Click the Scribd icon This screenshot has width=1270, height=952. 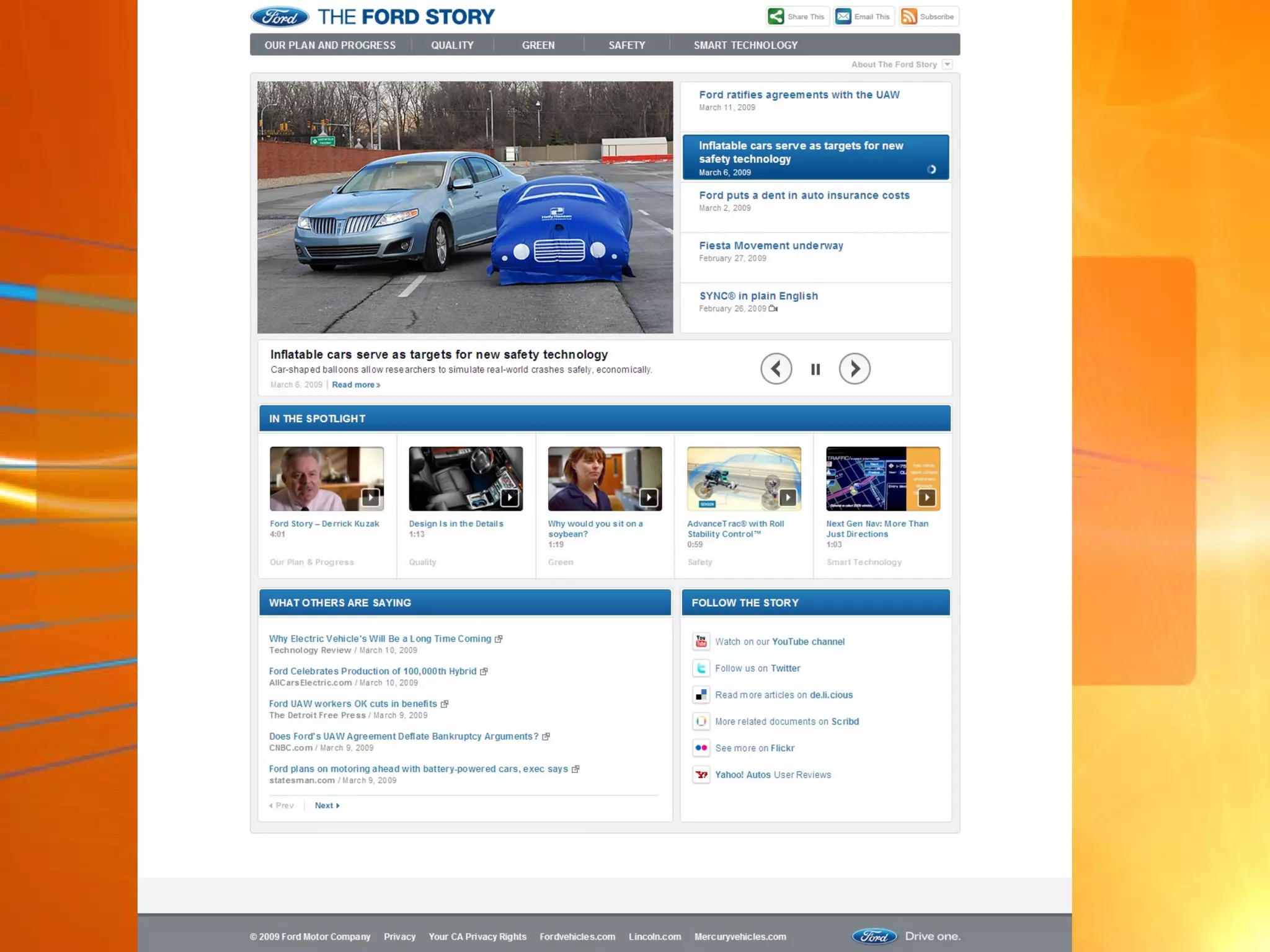pyautogui.click(x=701, y=721)
